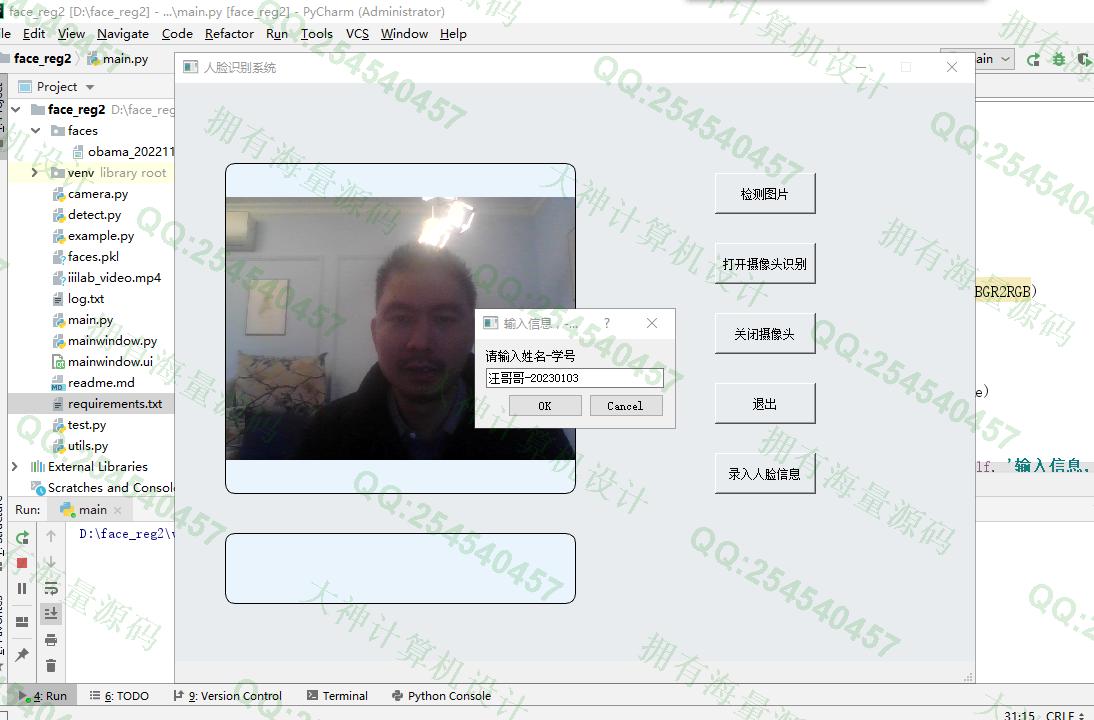Click the Down the stack trace arrow

point(51,562)
